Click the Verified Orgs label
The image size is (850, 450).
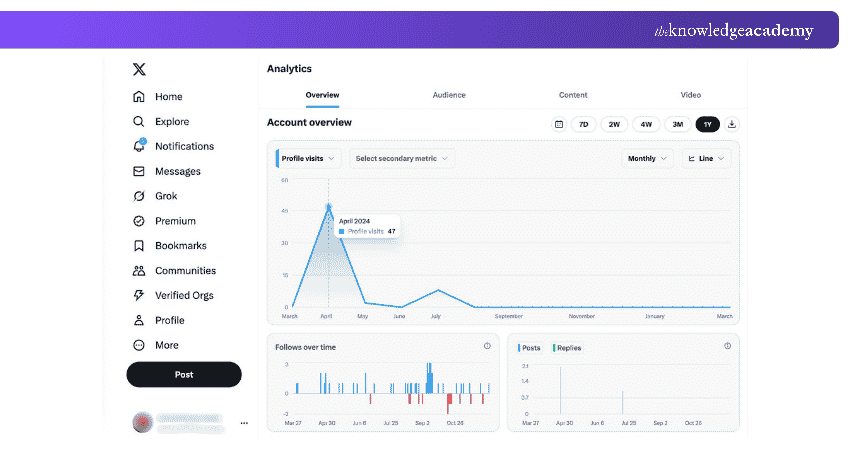point(184,295)
